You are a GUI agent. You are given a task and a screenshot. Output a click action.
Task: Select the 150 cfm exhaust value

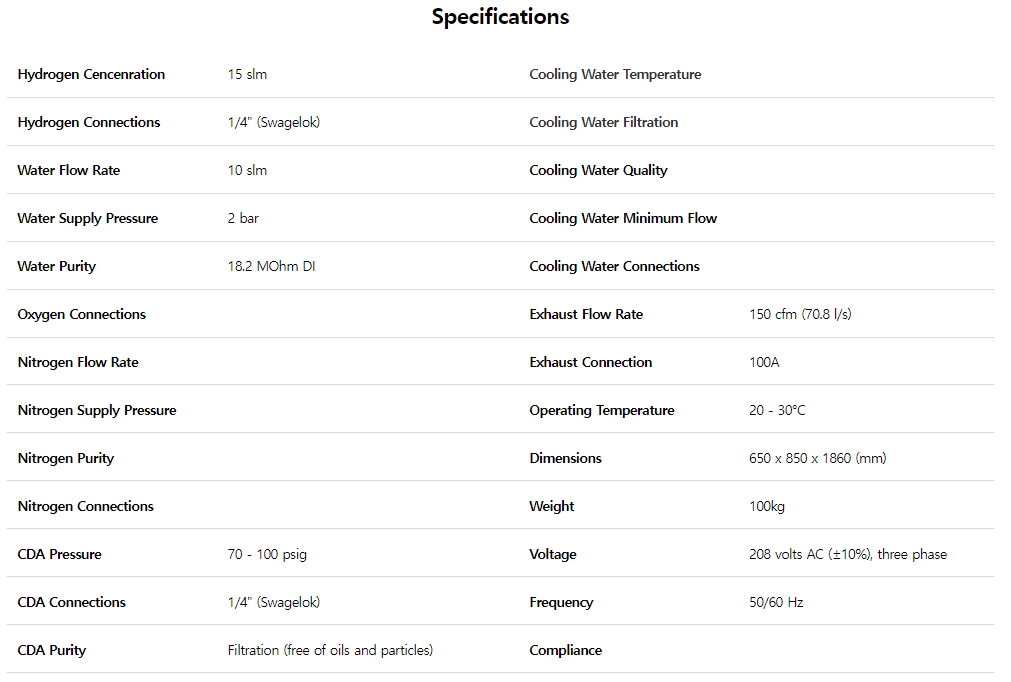[800, 314]
